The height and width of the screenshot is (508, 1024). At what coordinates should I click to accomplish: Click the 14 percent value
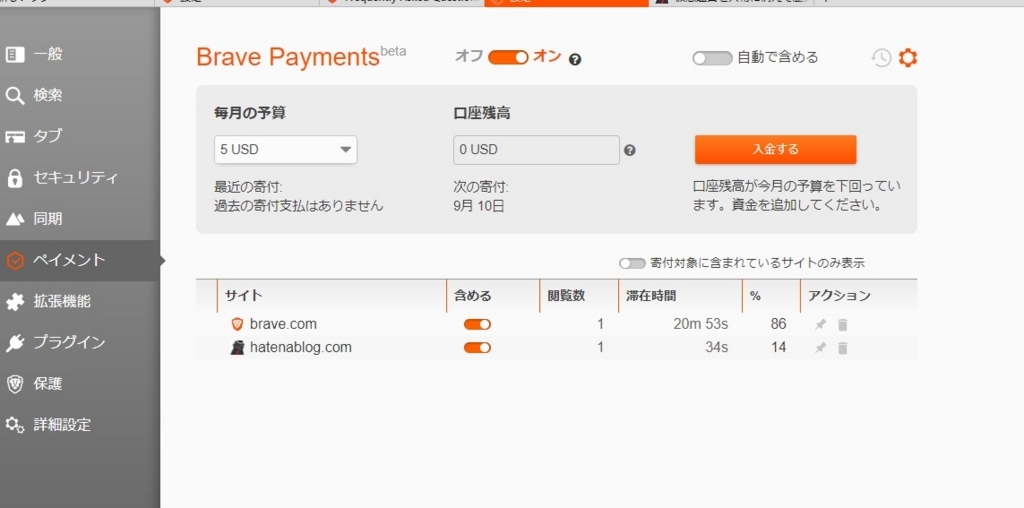(778, 347)
